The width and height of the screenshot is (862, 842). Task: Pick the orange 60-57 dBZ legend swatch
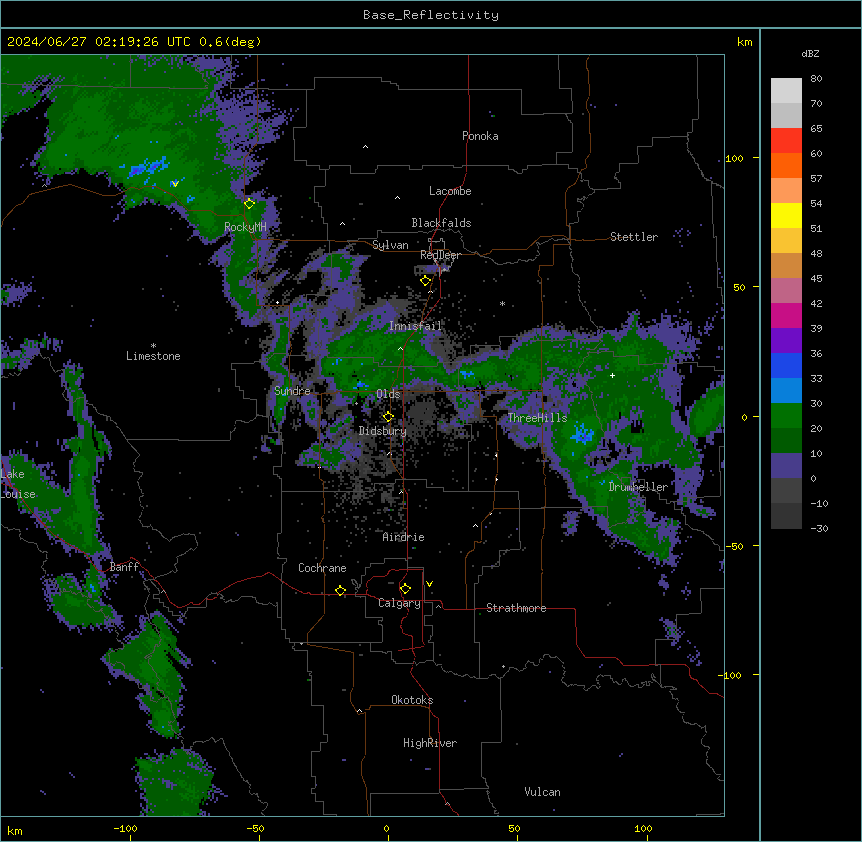pos(786,165)
